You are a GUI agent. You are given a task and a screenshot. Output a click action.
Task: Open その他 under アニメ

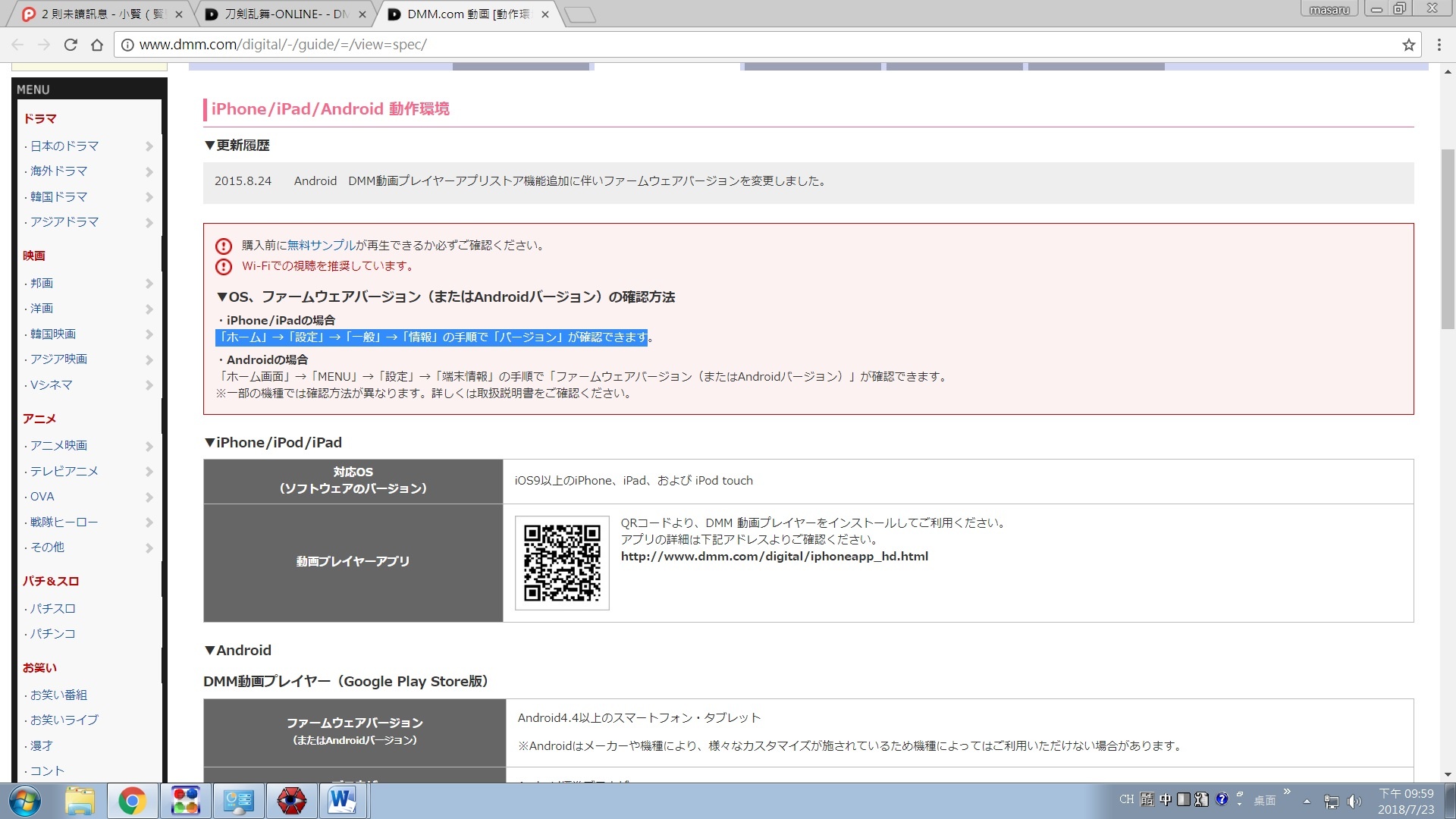pyautogui.click(x=47, y=547)
